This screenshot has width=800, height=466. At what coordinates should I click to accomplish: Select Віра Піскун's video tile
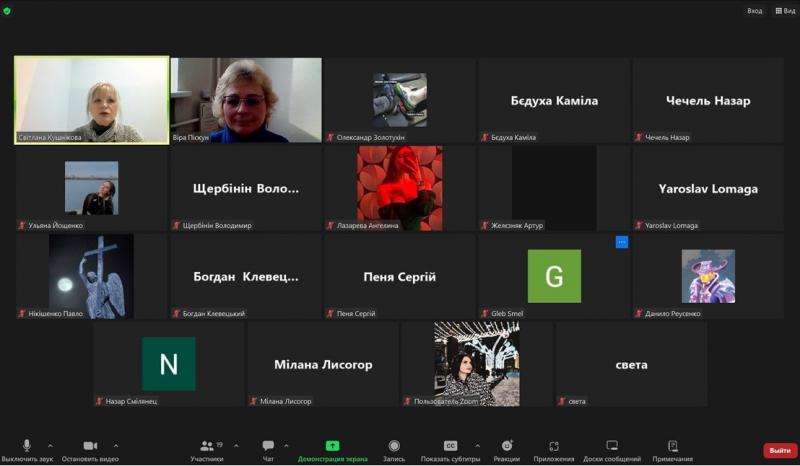[x=246, y=99]
